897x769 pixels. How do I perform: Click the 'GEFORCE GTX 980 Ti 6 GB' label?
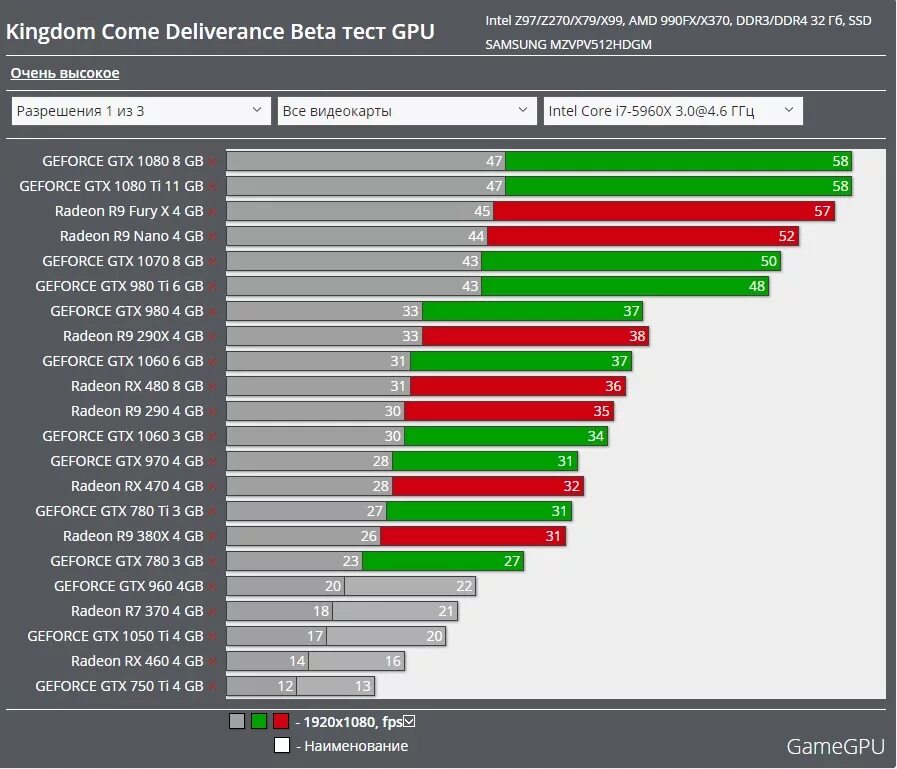coord(120,287)
